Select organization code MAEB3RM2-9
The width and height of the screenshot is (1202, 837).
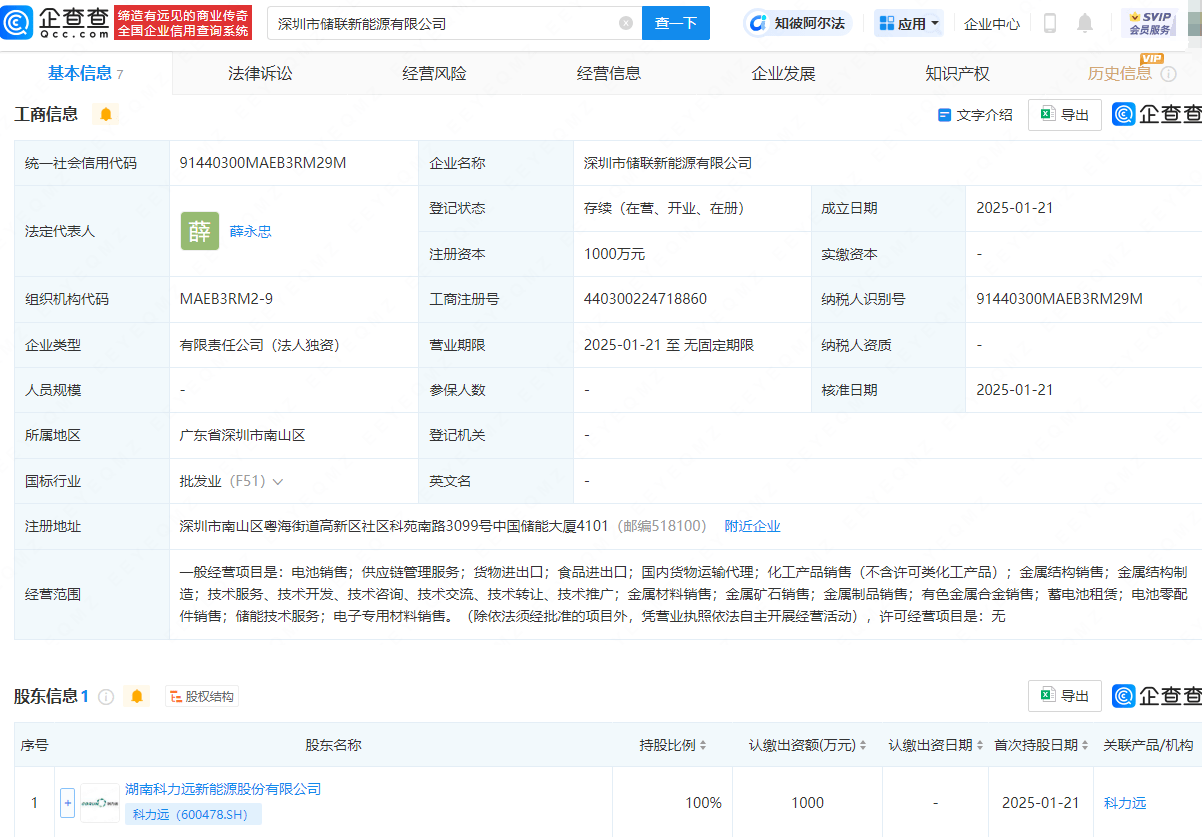click(226, 299)
